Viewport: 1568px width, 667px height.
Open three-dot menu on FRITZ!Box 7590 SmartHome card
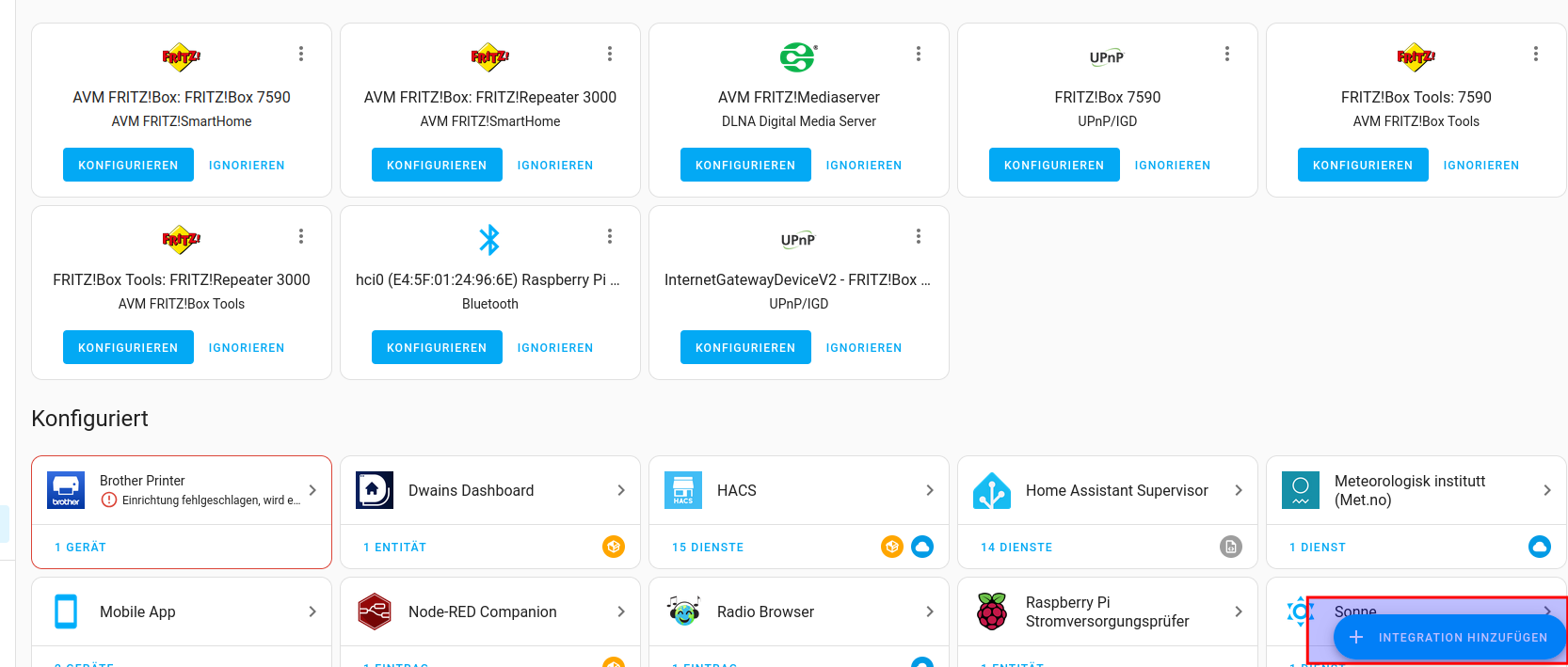point(301,54)
